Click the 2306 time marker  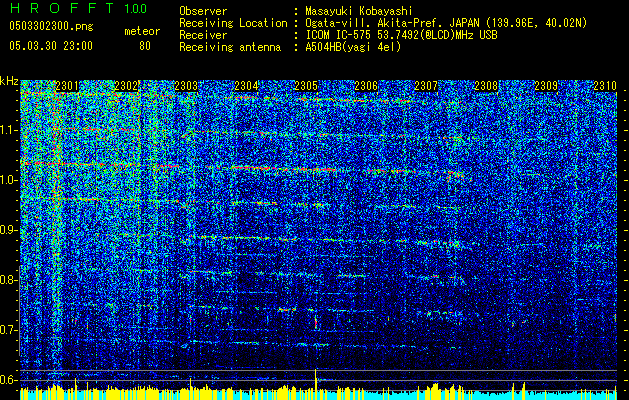pyautogui.click(x=366, y=86)
